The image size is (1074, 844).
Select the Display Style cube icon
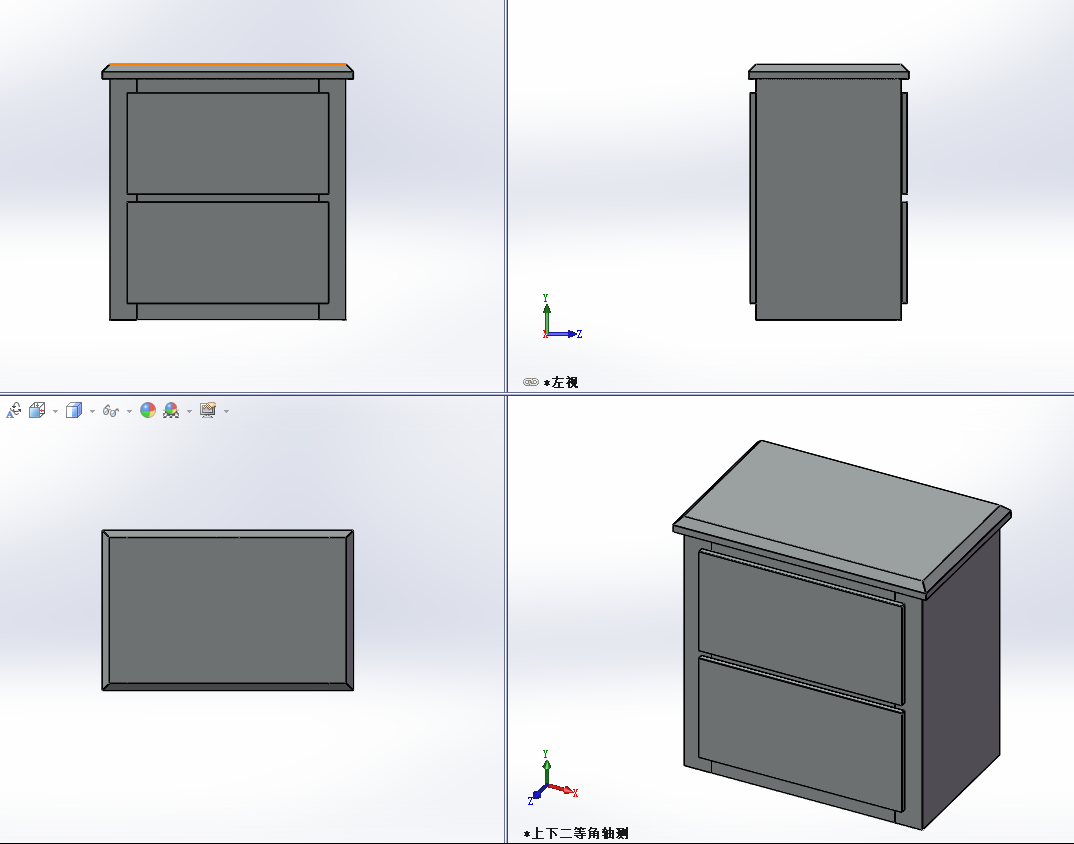pyautogui.click(x=73, y=410)
